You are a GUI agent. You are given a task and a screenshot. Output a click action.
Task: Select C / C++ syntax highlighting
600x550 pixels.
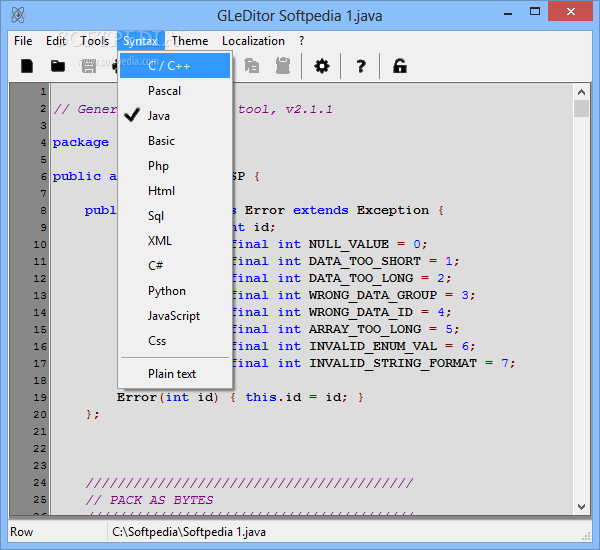(x=175, y=66)
